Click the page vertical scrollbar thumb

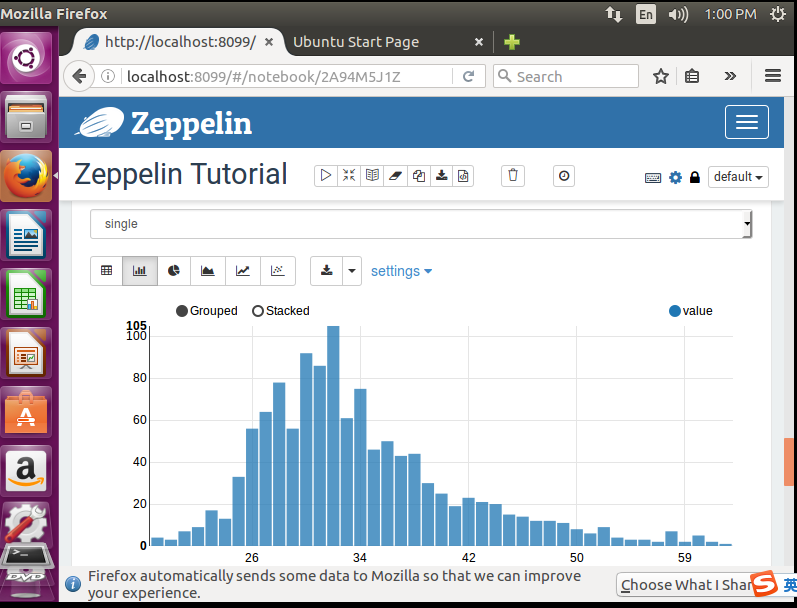pyautogui.click(x=789, y=462)
